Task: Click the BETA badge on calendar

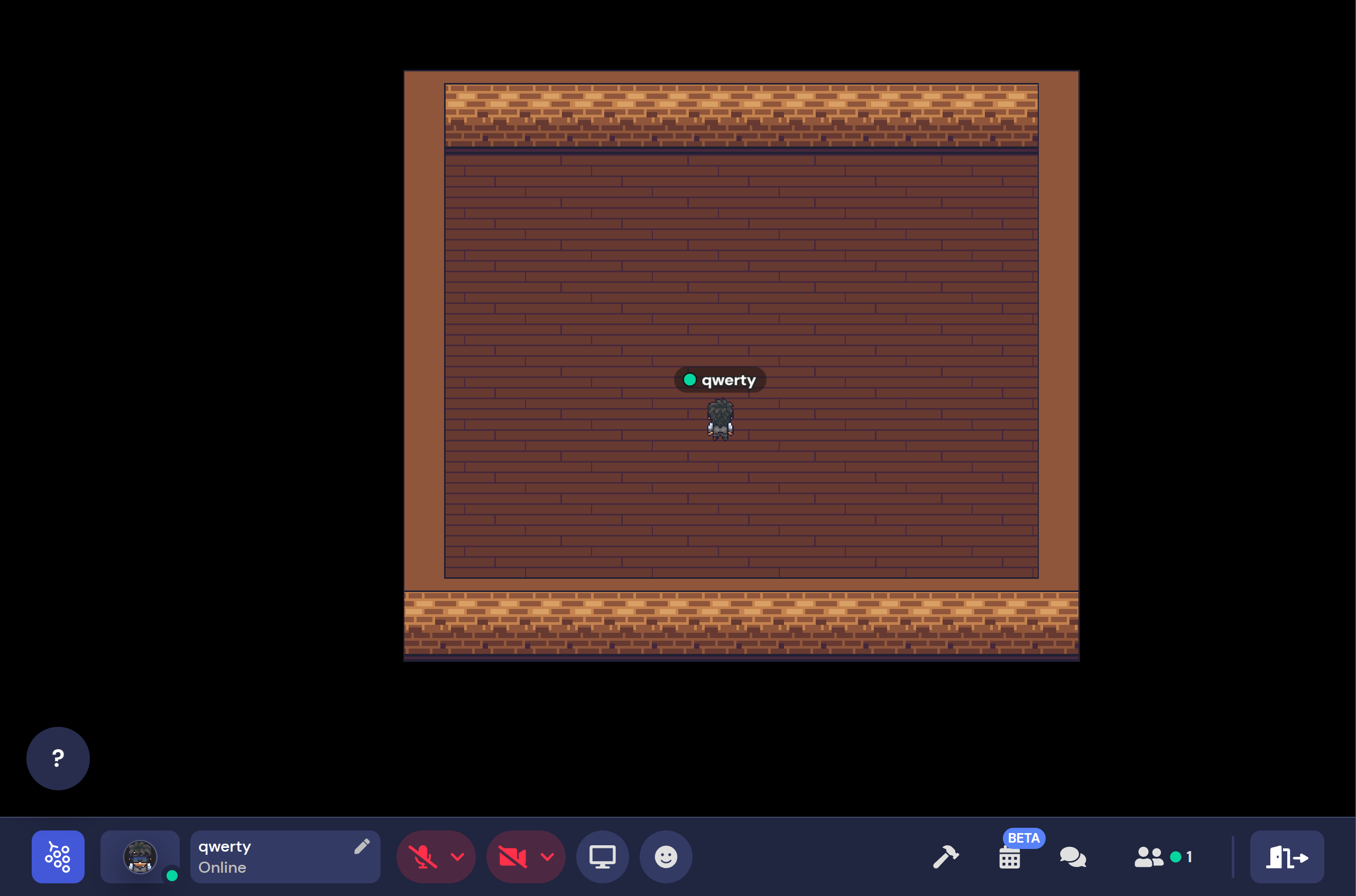Action: [x=1023, y=838]
